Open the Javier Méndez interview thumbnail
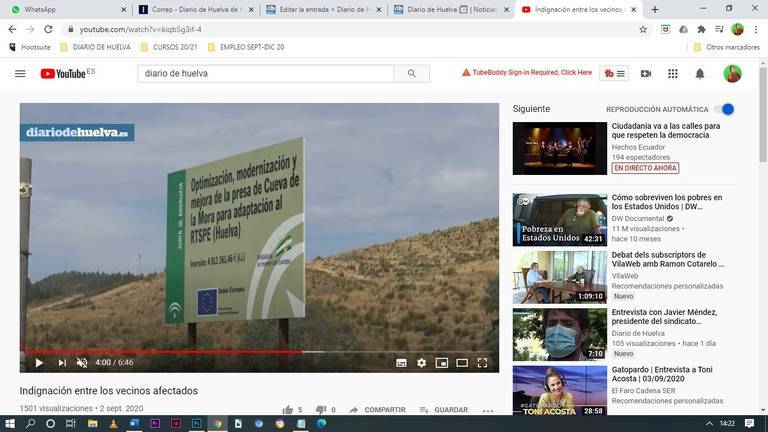Viewport: 768px width, 432px height. coord(559,334)
